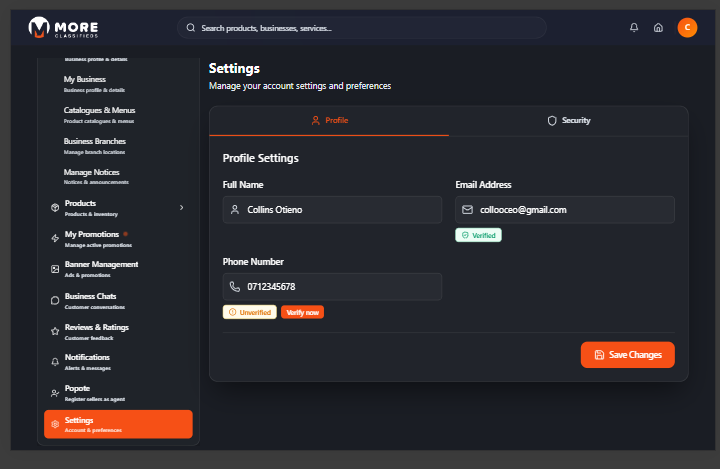The width and height of the screenshot is (720, 469).
Task: Click the search products bar
Action: click(362, 28)
